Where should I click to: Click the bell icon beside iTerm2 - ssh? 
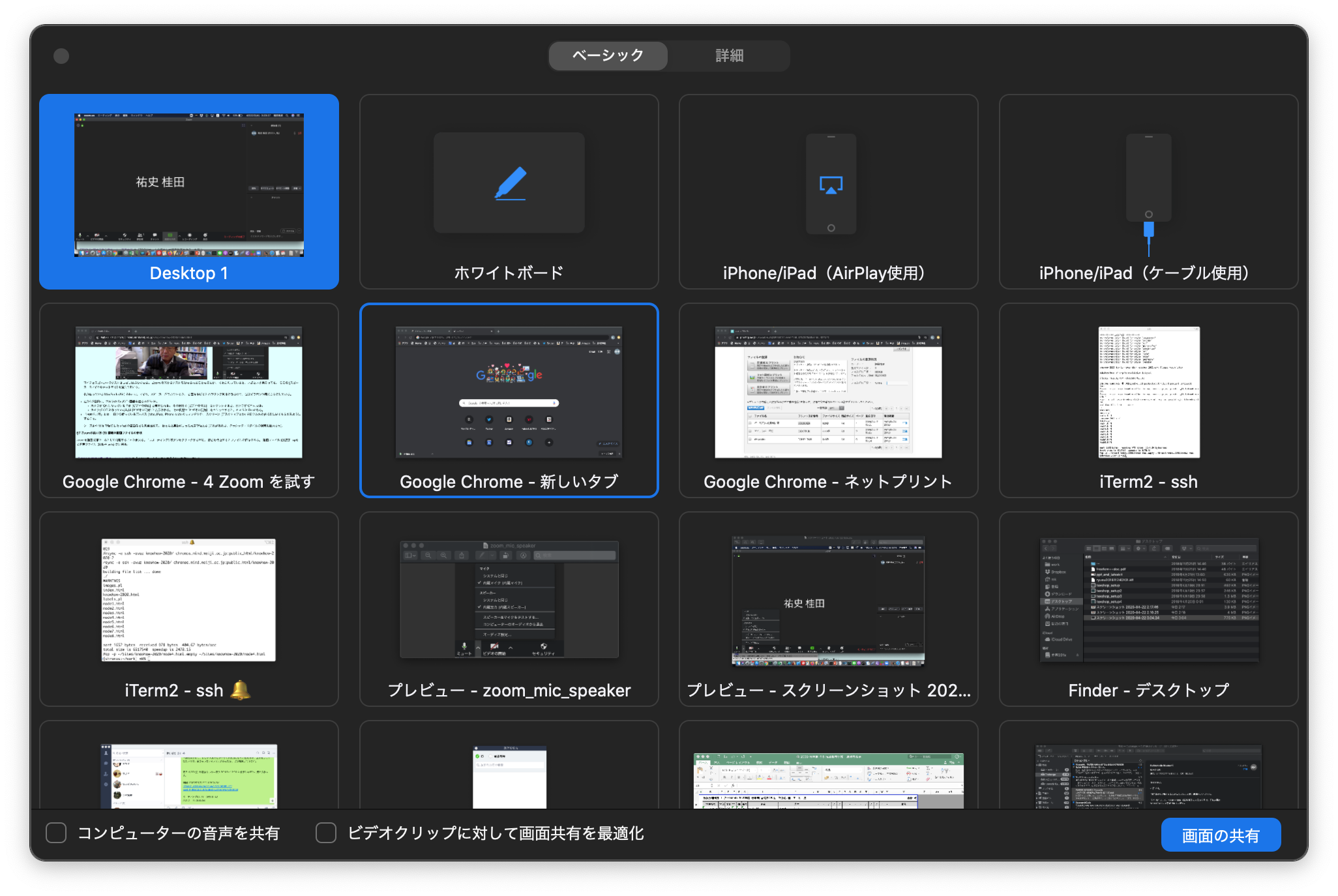[241, 690]
